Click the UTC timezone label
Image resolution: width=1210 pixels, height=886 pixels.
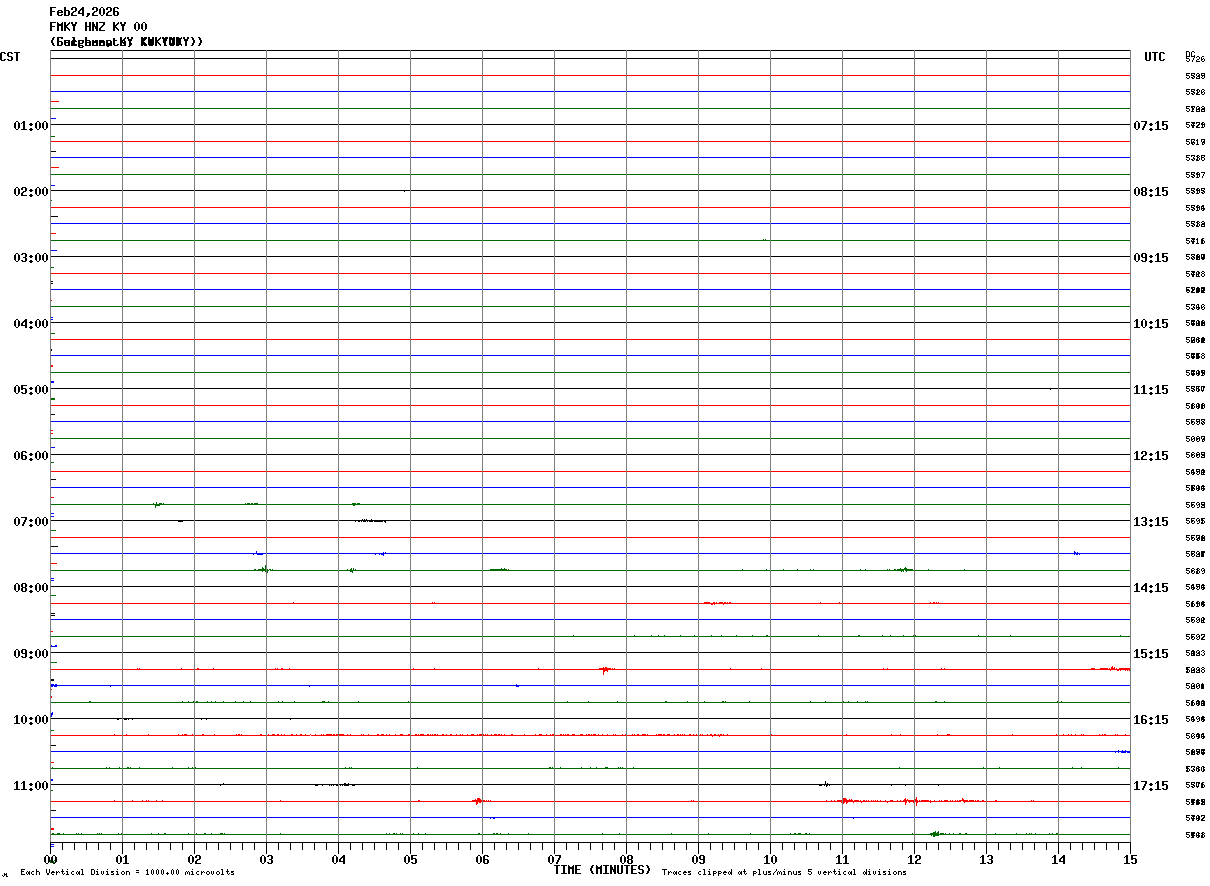pyautogui.click(x=1155, y=57)
